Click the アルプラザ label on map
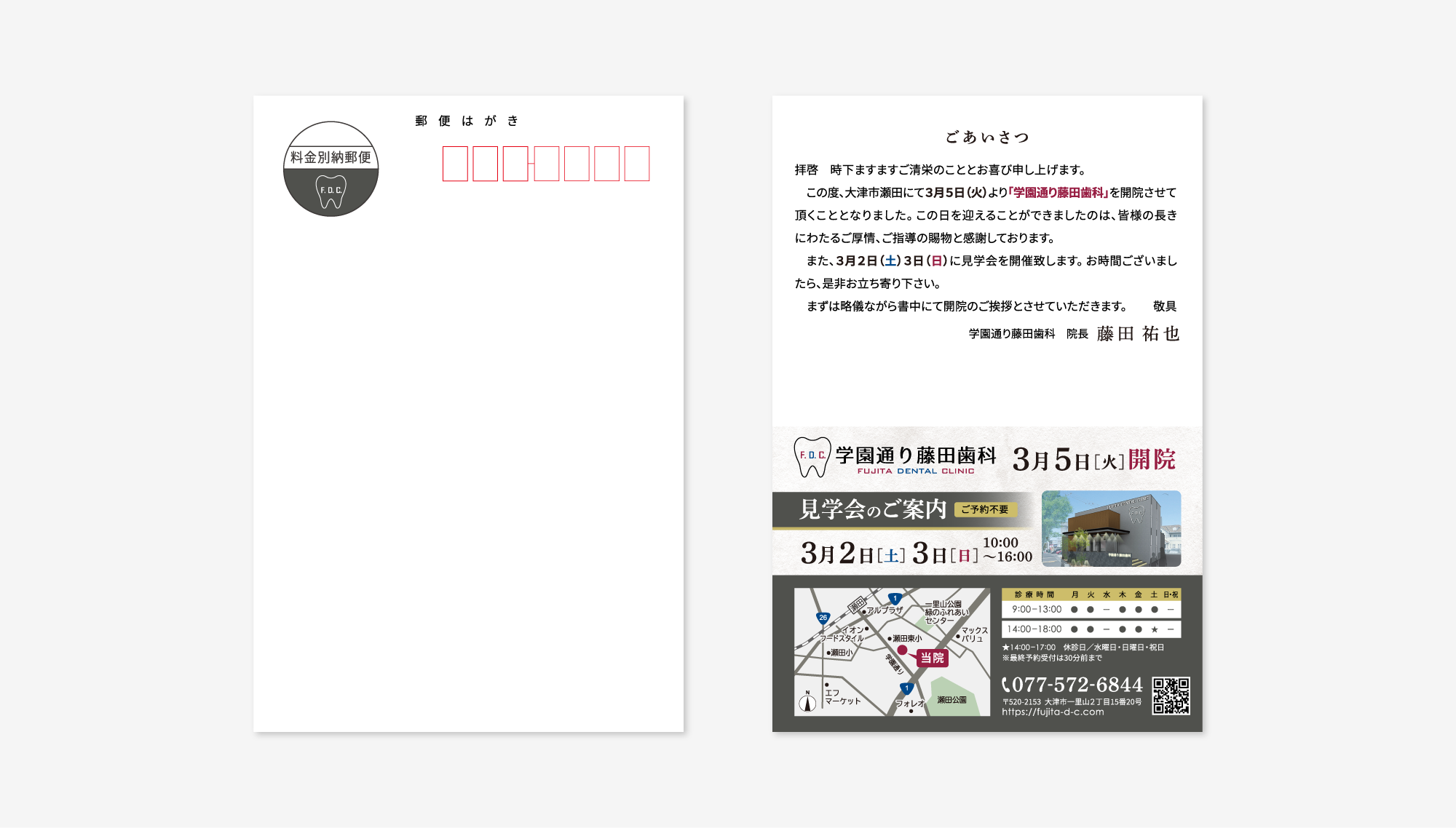Image resolution: width=1456 pixels, height=828 pixels. click(885, 610)
